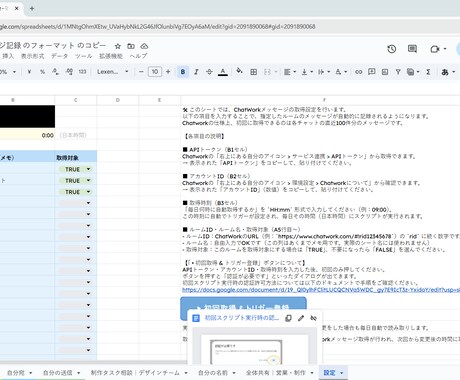
Task: Open vertical align options
Action: coord(307,72)
